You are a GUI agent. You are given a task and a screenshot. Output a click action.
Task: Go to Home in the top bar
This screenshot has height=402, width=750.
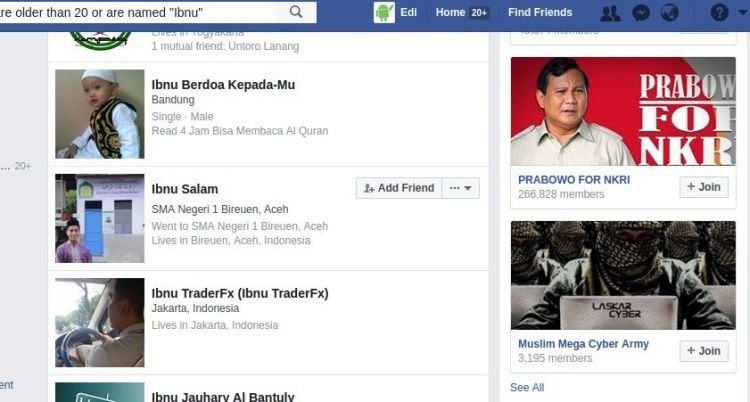click(450, 12)
